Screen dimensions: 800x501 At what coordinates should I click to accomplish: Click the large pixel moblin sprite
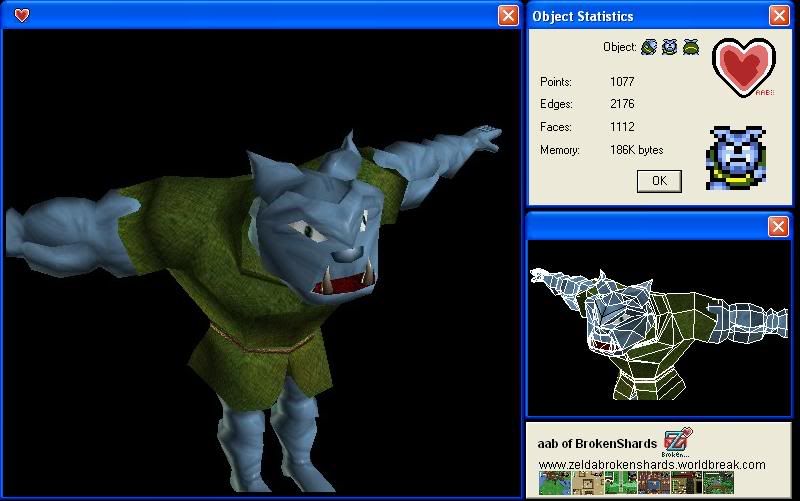(x=736, y=158)
